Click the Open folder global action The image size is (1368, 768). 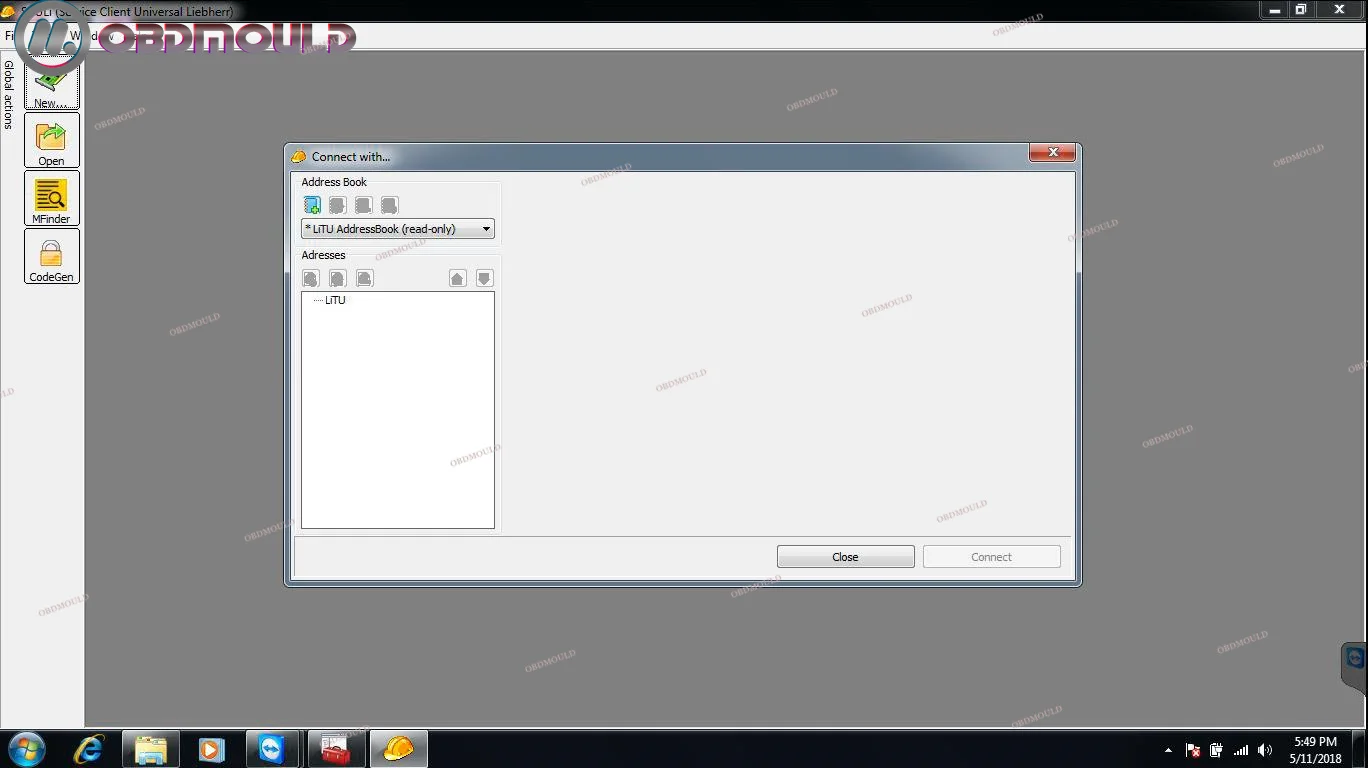(x=51, y=140)
